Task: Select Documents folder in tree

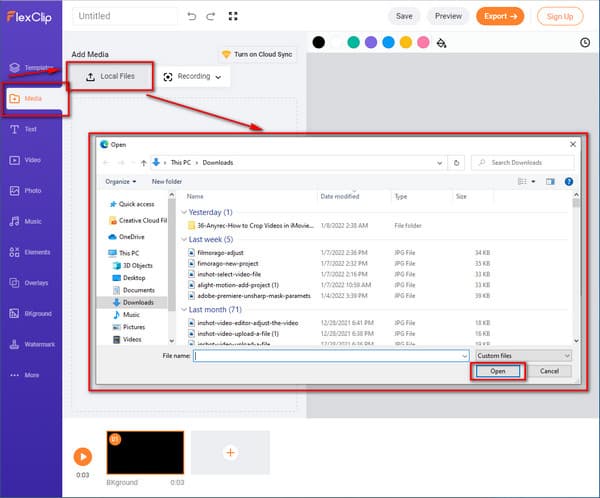Action: click(x=134, y=290)
